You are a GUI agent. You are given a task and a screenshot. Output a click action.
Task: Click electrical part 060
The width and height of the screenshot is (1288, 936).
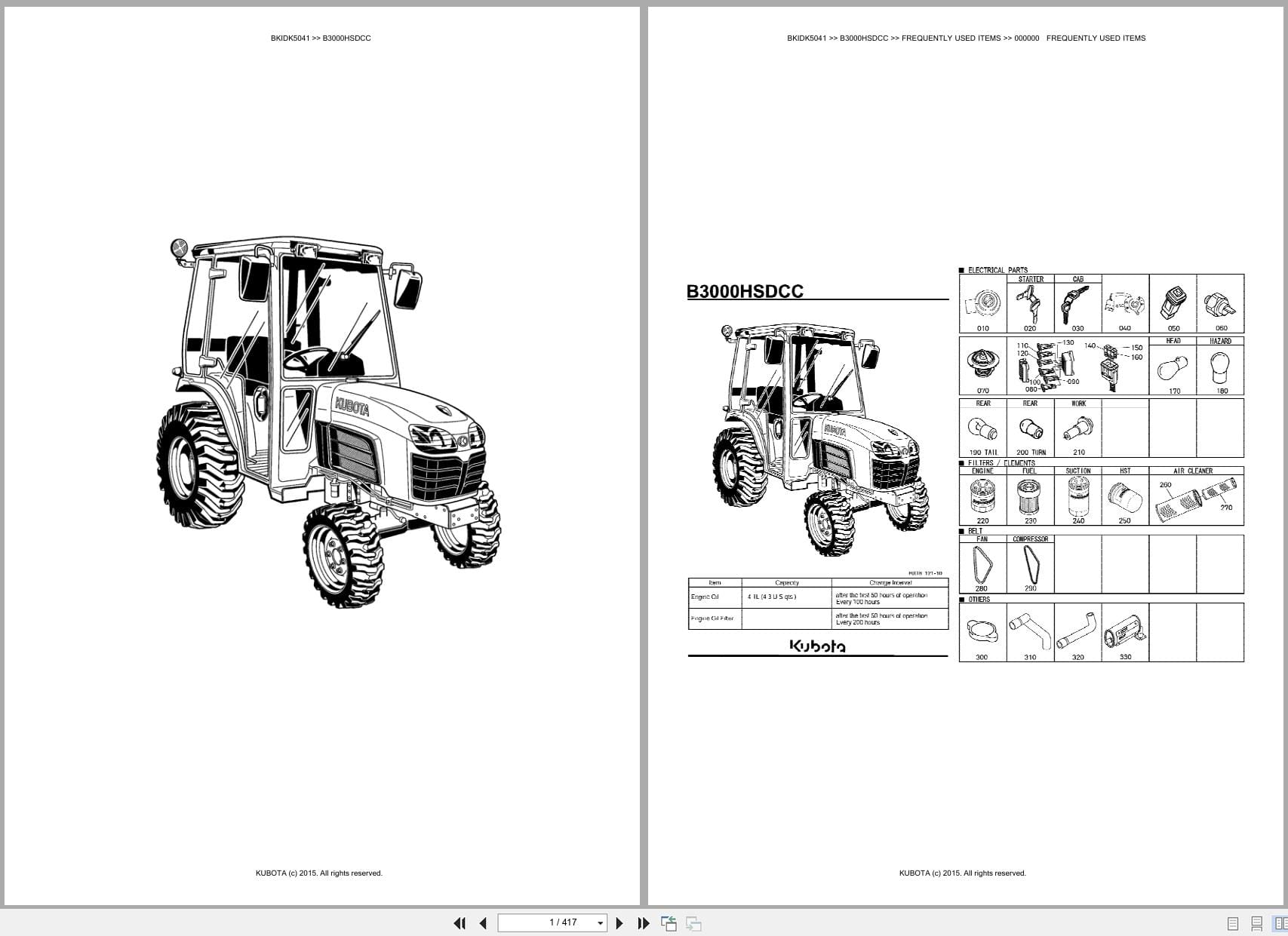click(1220, 306)
